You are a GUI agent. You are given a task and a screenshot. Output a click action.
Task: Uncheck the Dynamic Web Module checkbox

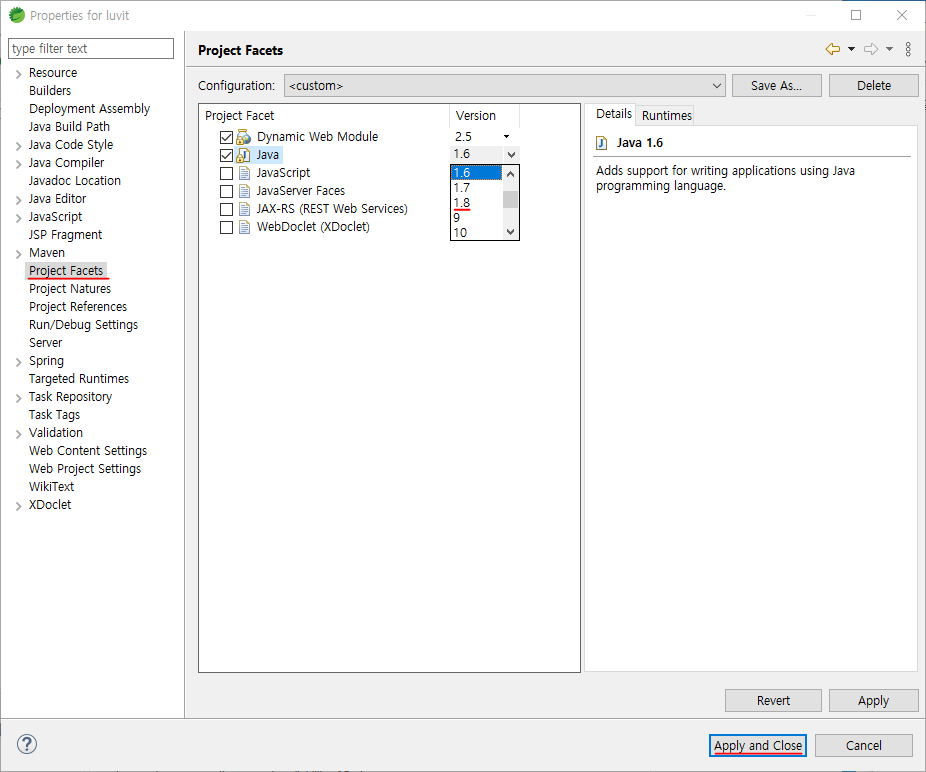click(226, 138)
